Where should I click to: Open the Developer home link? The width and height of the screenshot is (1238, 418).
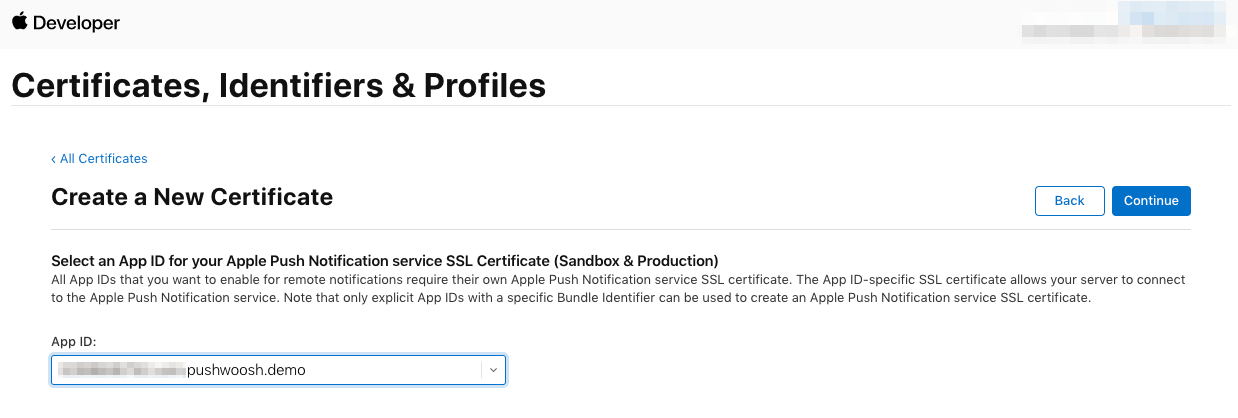76,23
